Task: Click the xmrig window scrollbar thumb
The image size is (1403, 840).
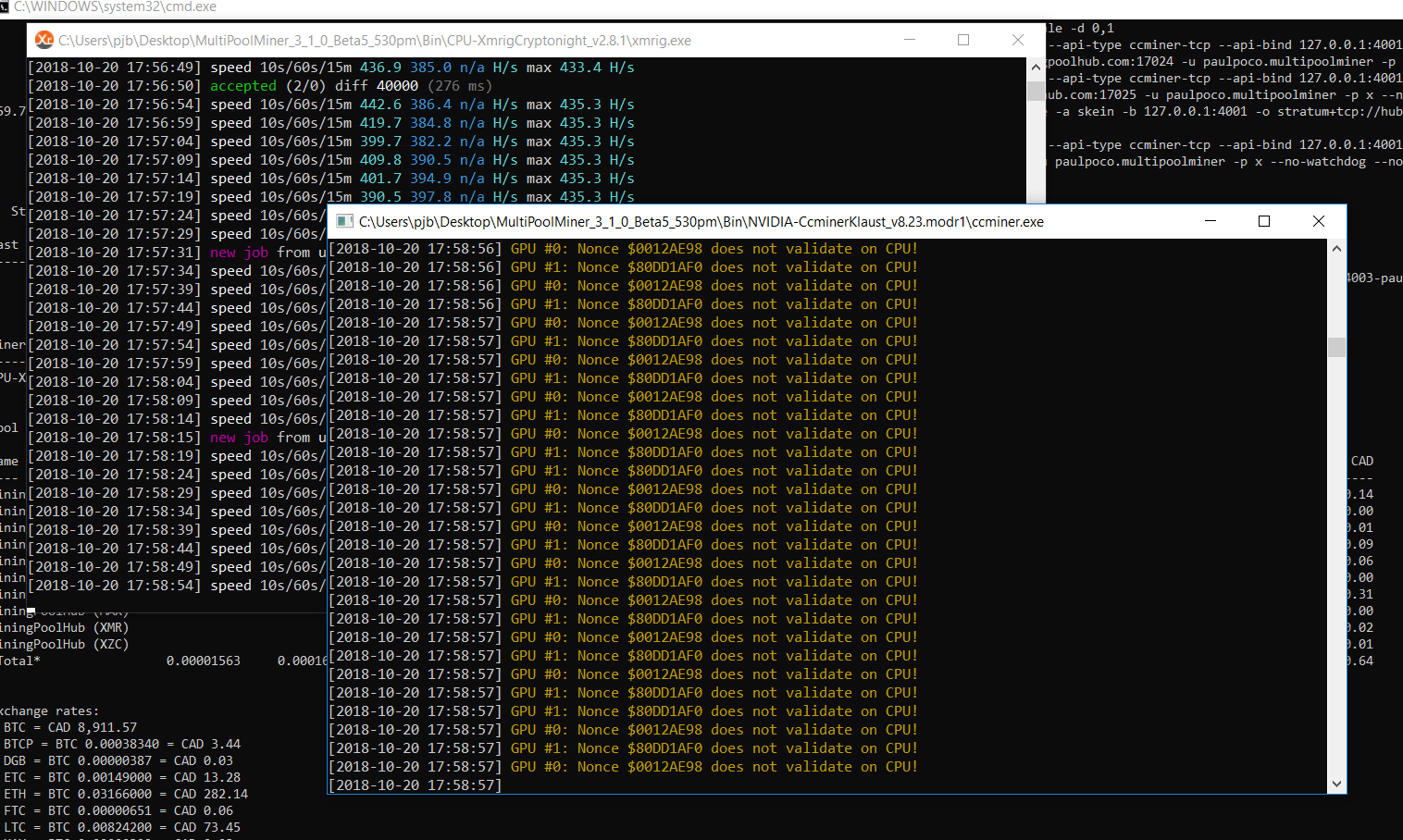Action: (1036, 93)
